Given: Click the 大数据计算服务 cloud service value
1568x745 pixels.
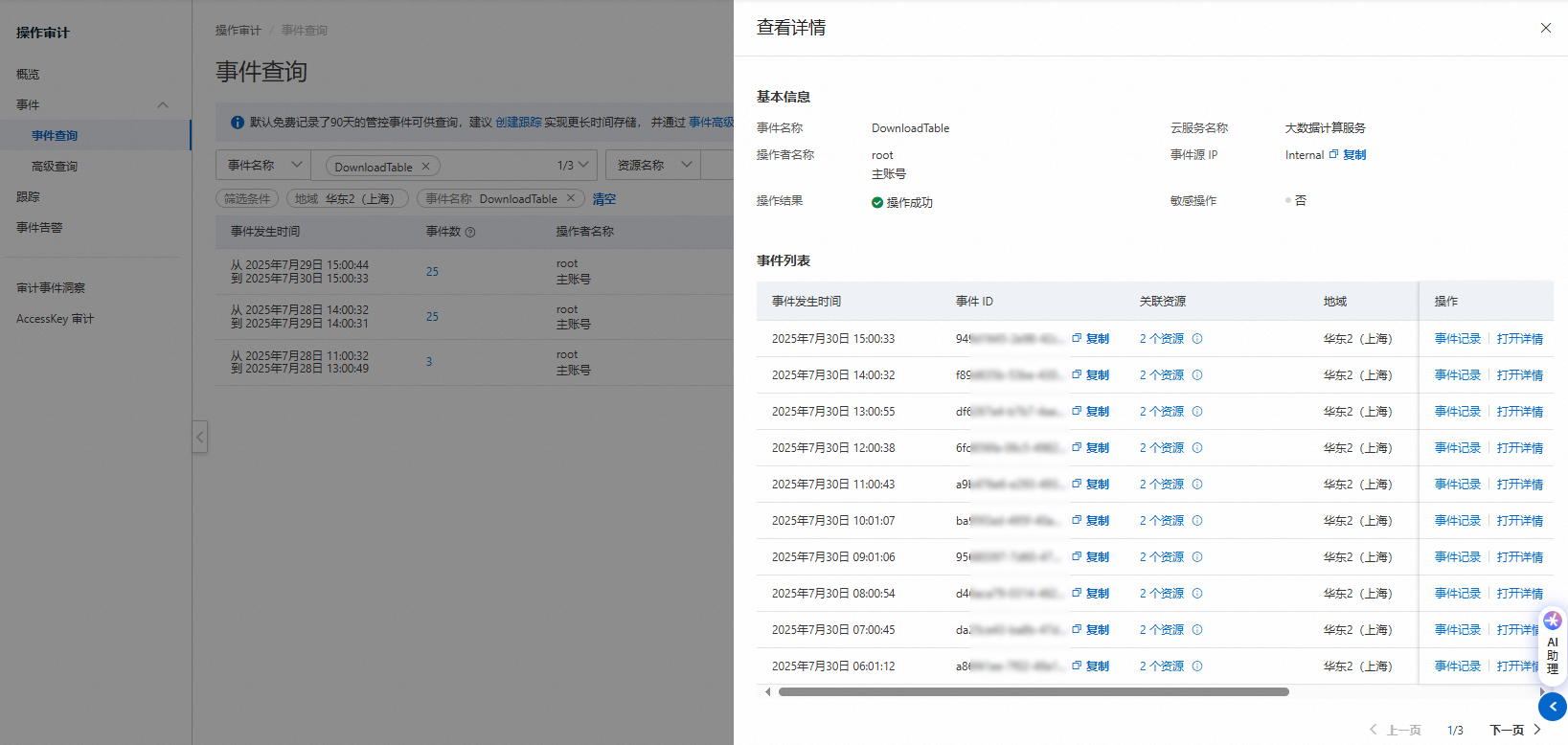Looking at the screenshot, I should 1326,127.
